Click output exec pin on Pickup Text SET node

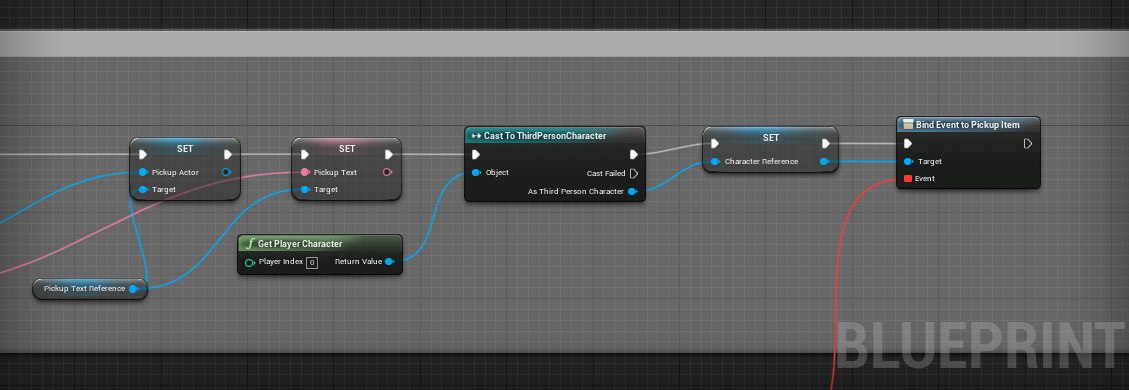389,155
